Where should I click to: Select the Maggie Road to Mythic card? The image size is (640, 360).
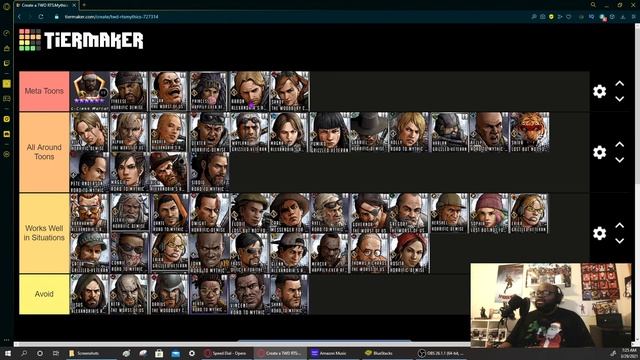coord(129,172)
